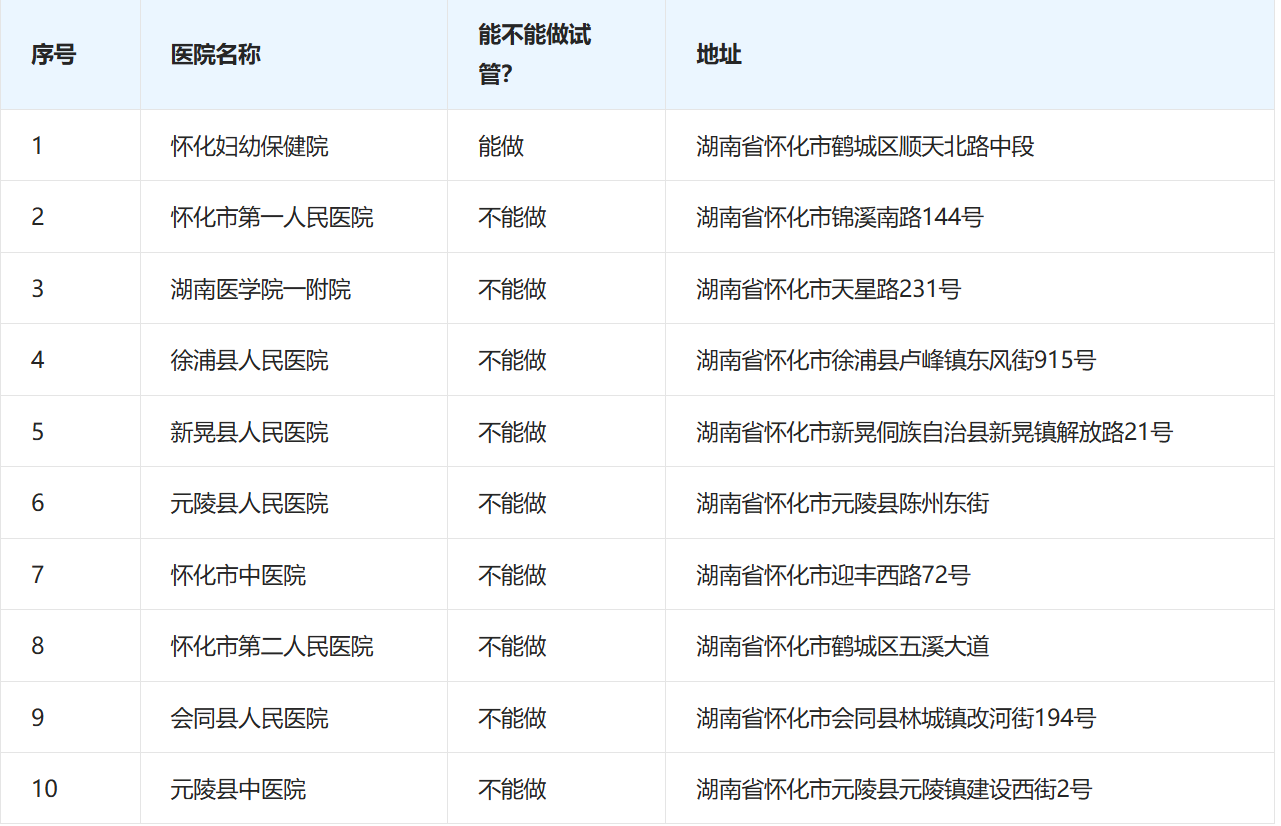Click serial number 4 in 徐浦县人民医院 row
The width and height of the screenshot is (1281, 826).
38,360
